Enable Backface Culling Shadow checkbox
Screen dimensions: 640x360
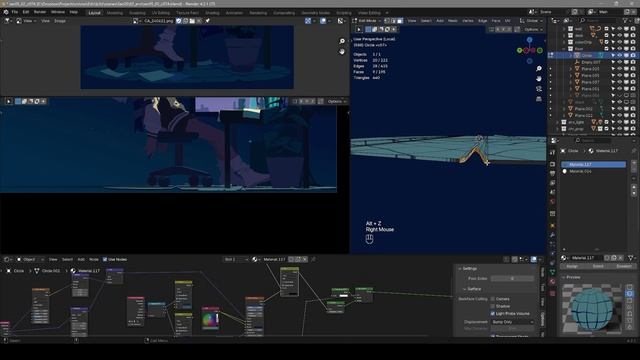click(x=493, y=306)
